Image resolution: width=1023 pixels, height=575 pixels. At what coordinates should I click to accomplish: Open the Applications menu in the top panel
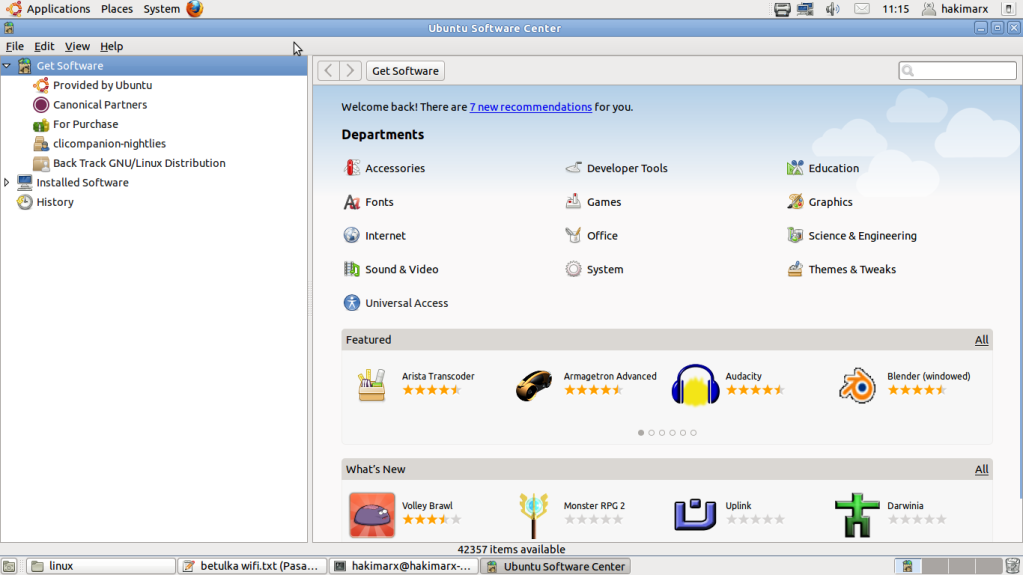58,8
